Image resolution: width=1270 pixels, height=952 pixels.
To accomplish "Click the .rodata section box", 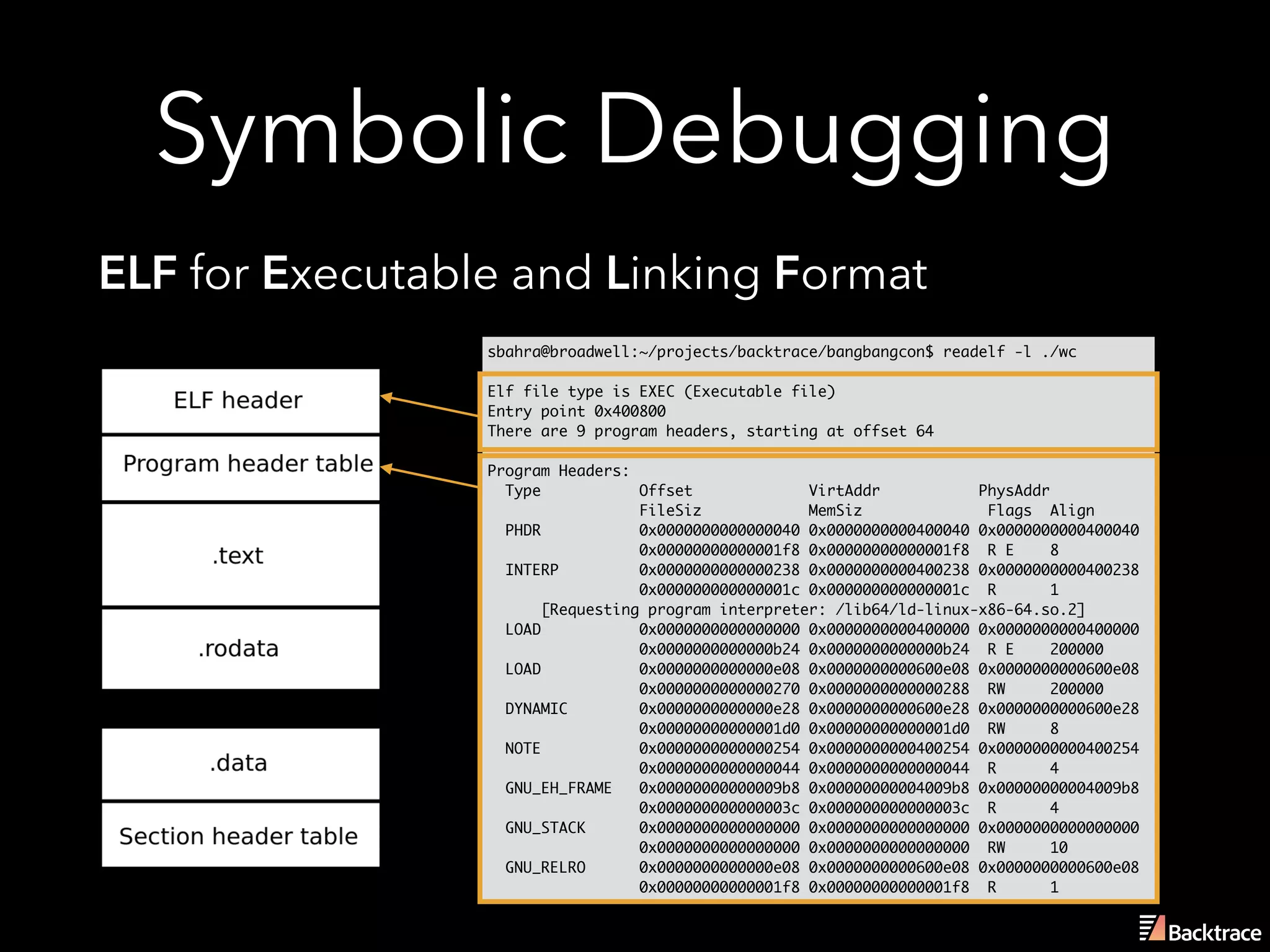I will (241, 649).
